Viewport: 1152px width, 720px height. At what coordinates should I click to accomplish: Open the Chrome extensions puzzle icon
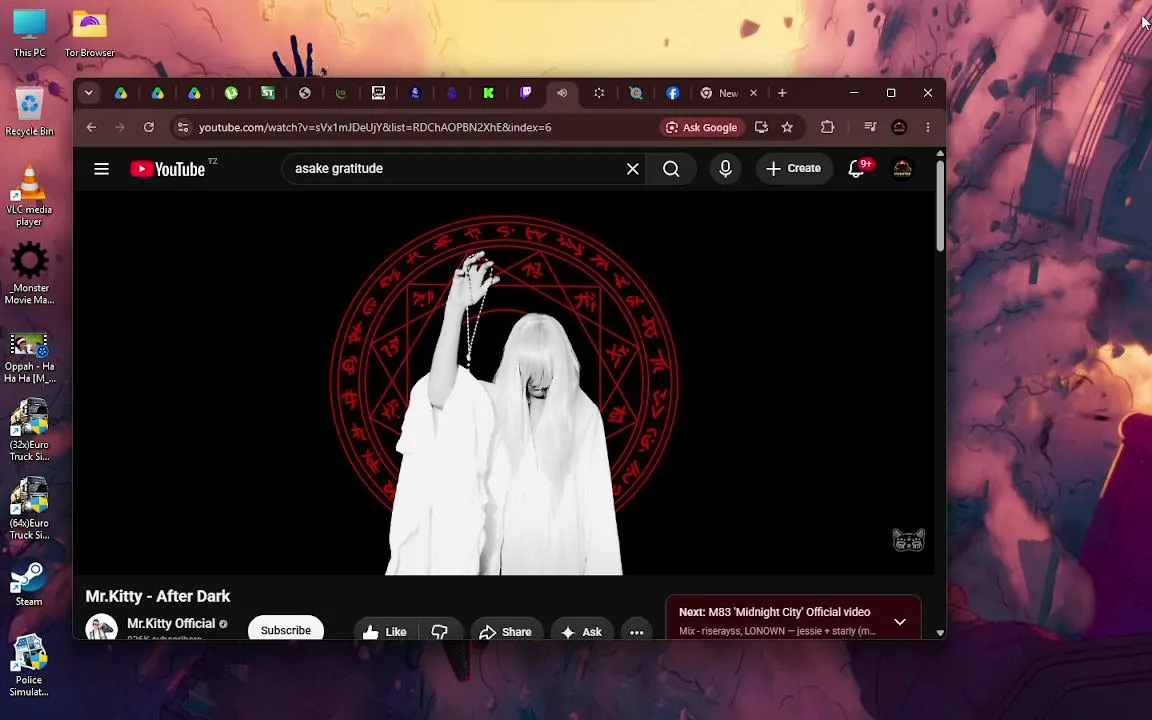point(827,127)
